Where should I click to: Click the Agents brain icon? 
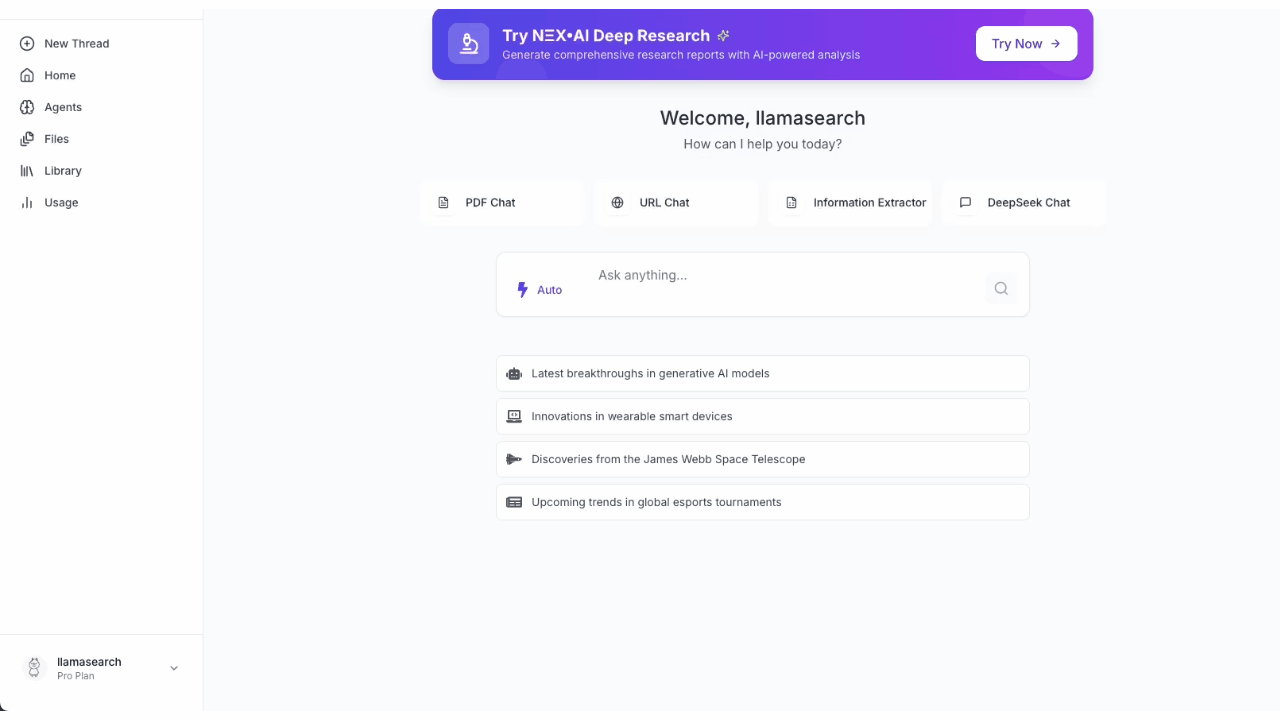coord(27,107)
